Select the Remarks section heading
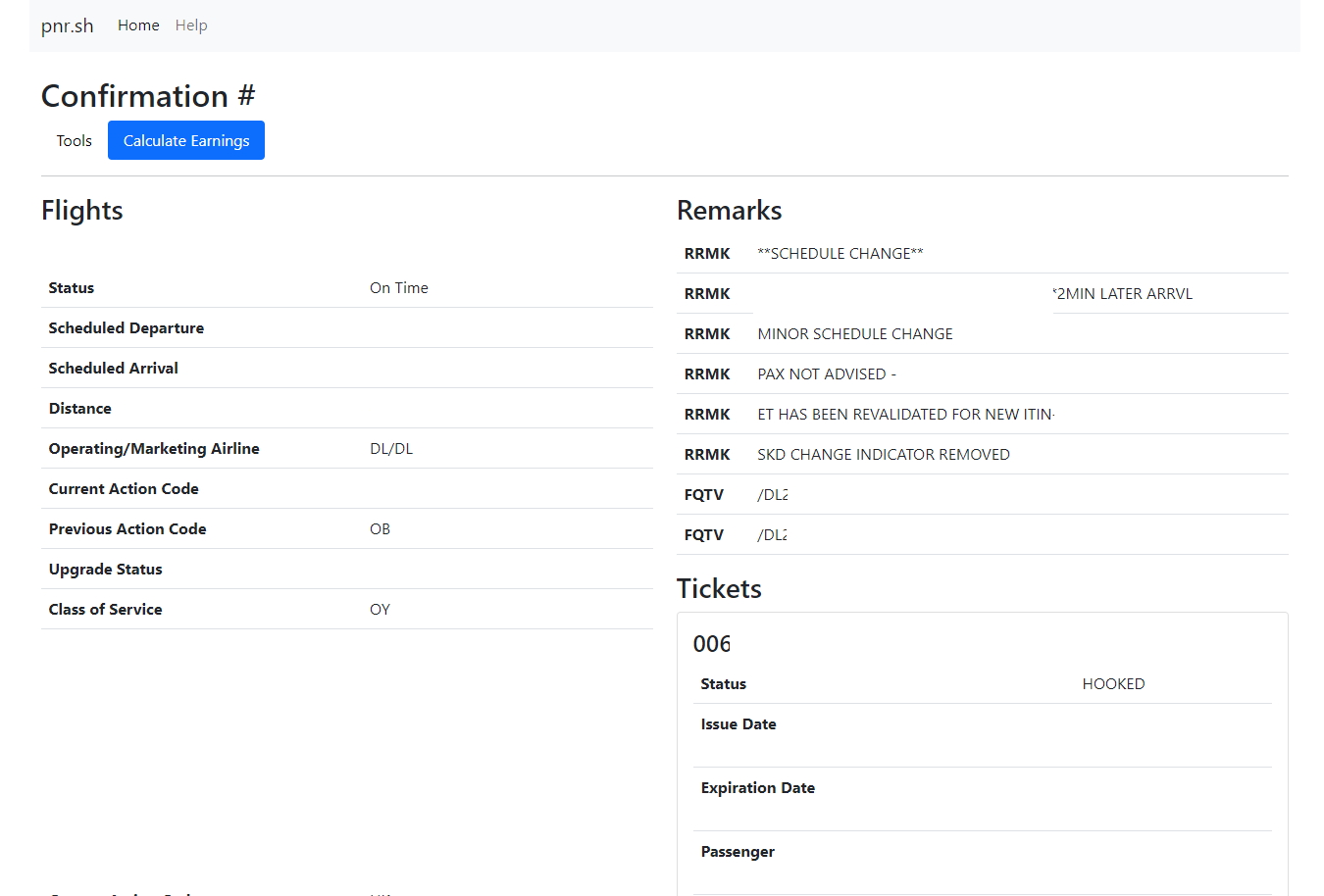1324x896 pixels. click(x=729, y=211)
